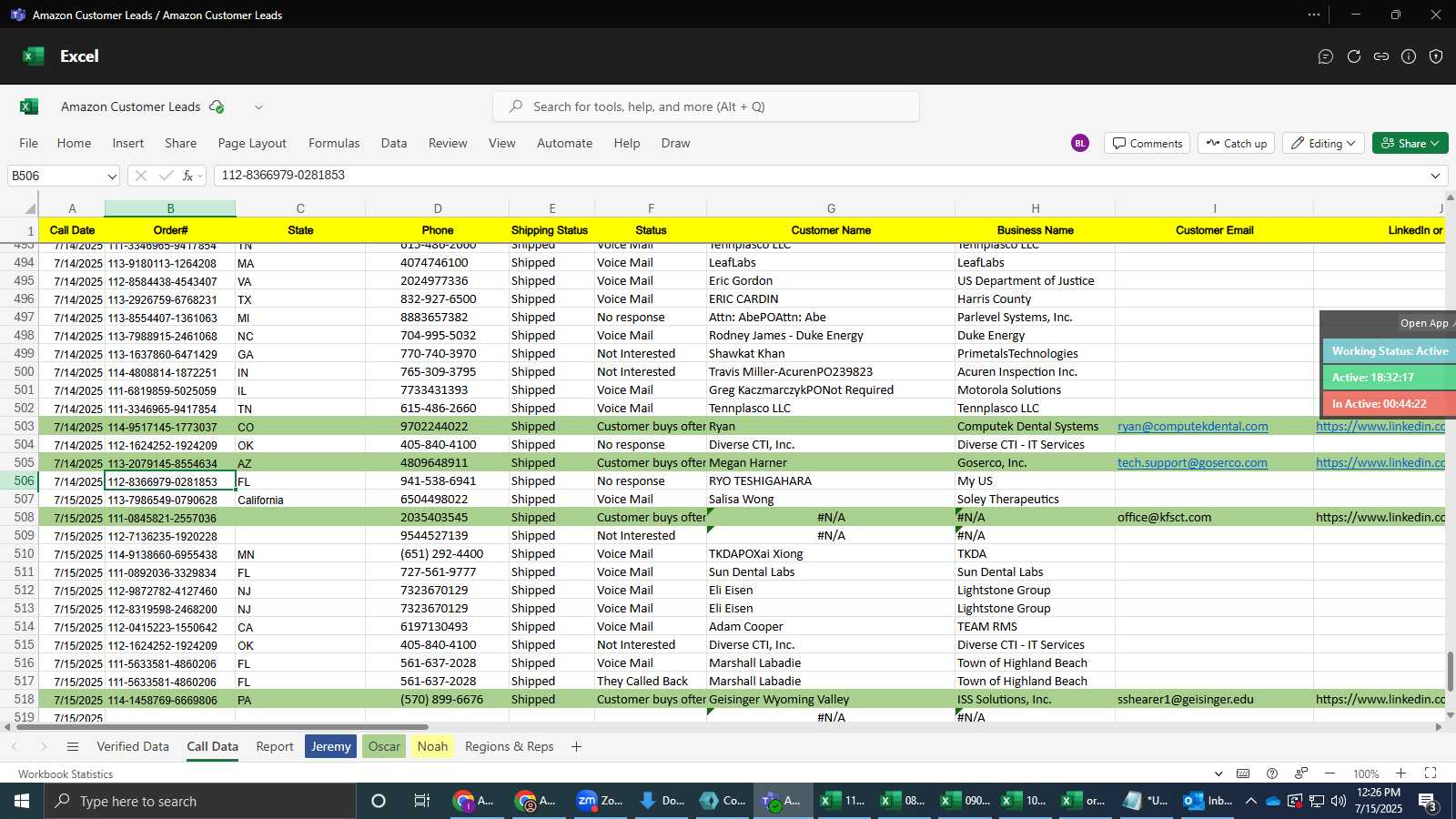The width and height of the screenshot is (1456, 819).
Task: Click the keyboard shortcuts icon in status bar
Action: pos(1243,773)
